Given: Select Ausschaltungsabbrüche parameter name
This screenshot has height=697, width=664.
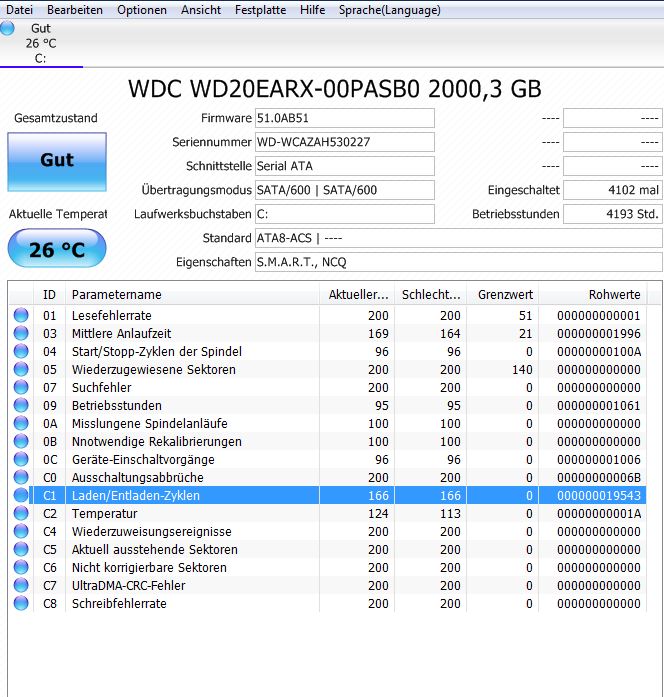Looking at the screenshot, I should pyautogui.click(x=138, y=477).
